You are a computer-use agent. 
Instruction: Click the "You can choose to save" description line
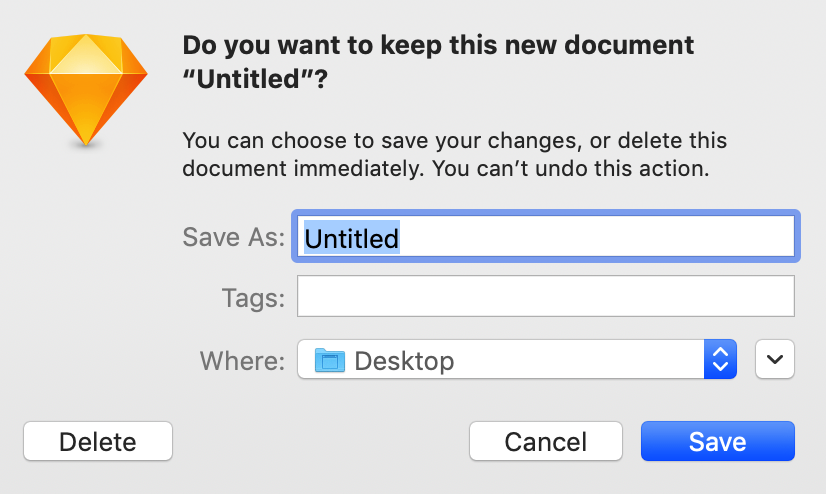click(454, 139)
